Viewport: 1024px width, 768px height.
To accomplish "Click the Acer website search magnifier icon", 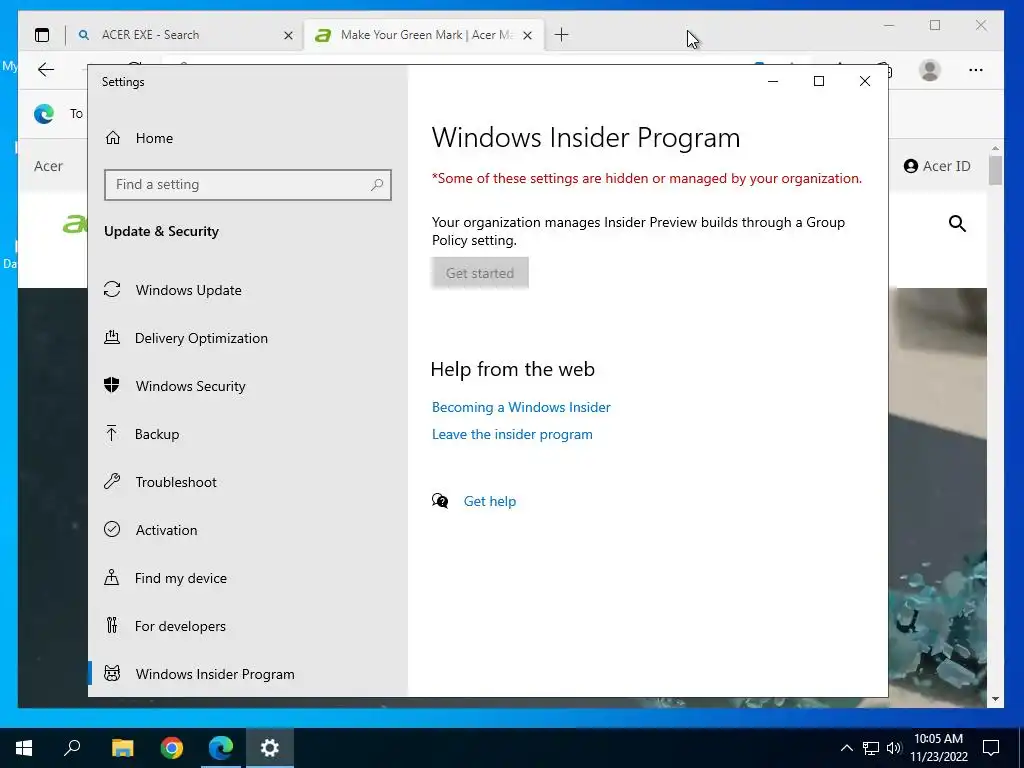I will pos(957,224).
